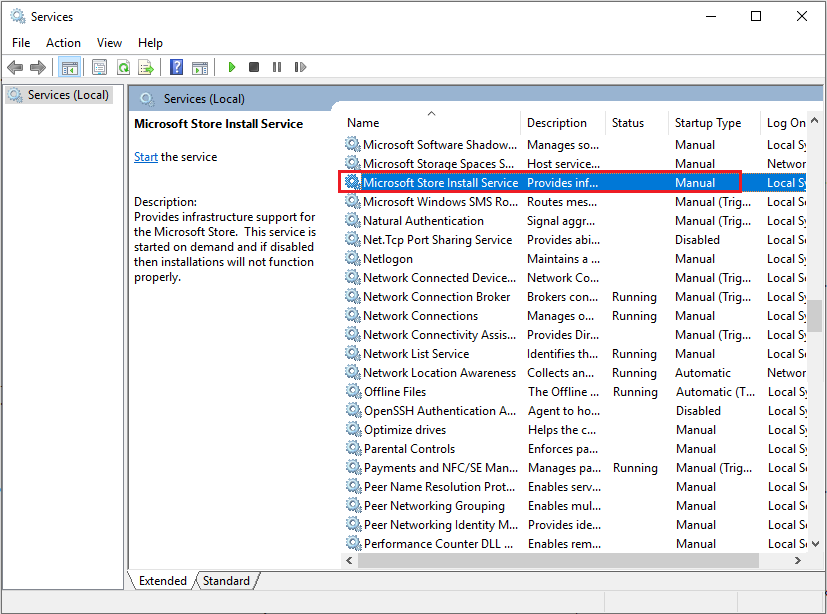
Task: Open the Action menu
Action: pos(63,43)
